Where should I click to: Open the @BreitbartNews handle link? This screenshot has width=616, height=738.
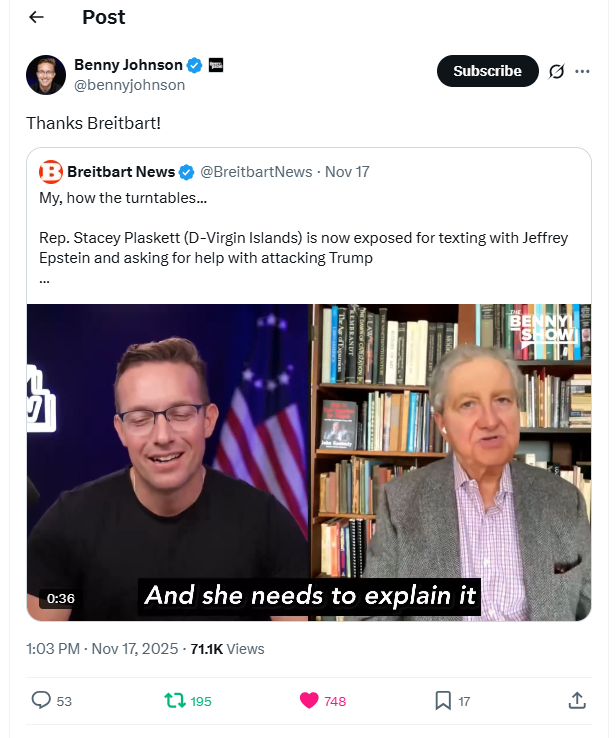point(256,172)
